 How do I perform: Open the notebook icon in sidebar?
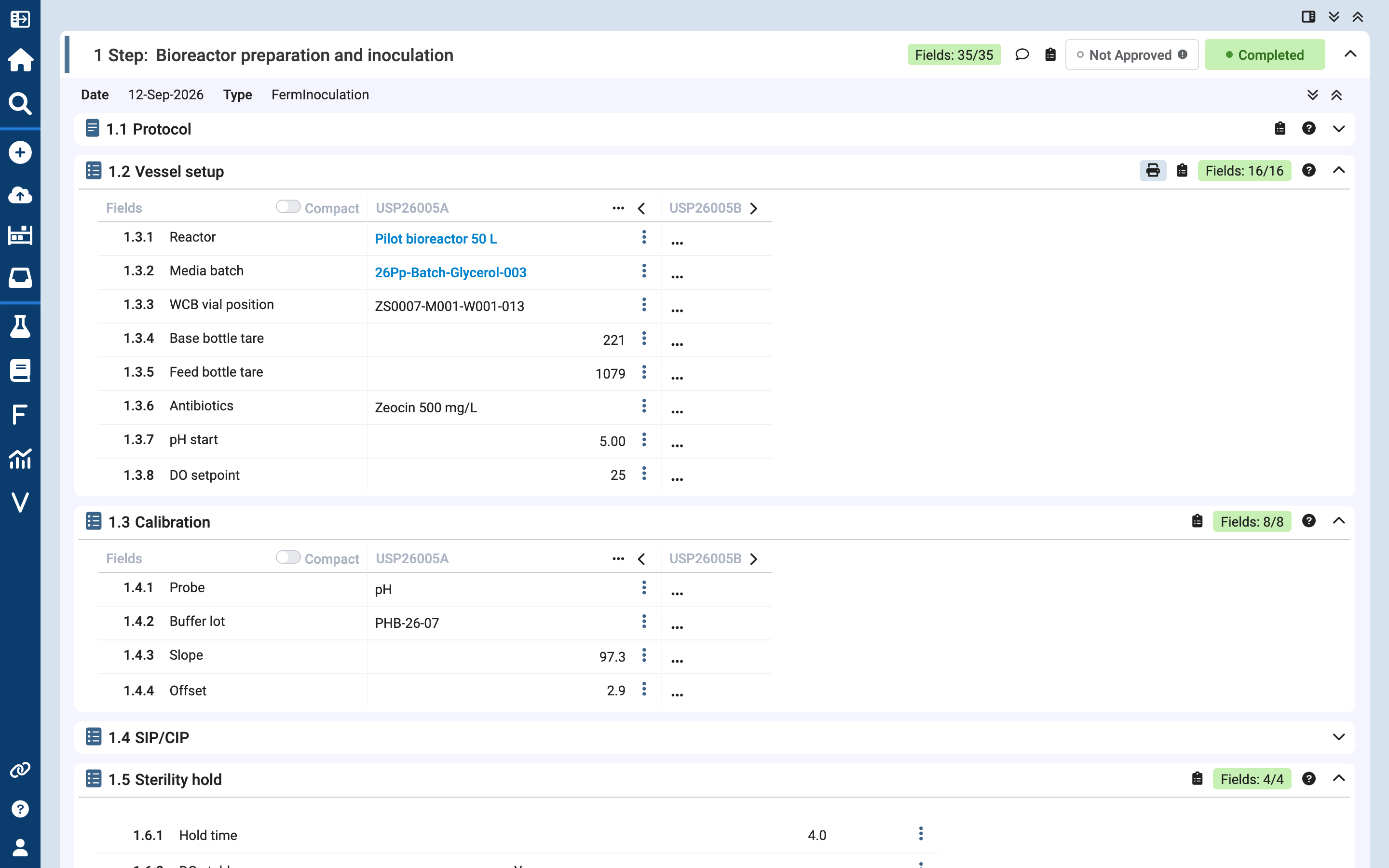[x=20, y=370]
